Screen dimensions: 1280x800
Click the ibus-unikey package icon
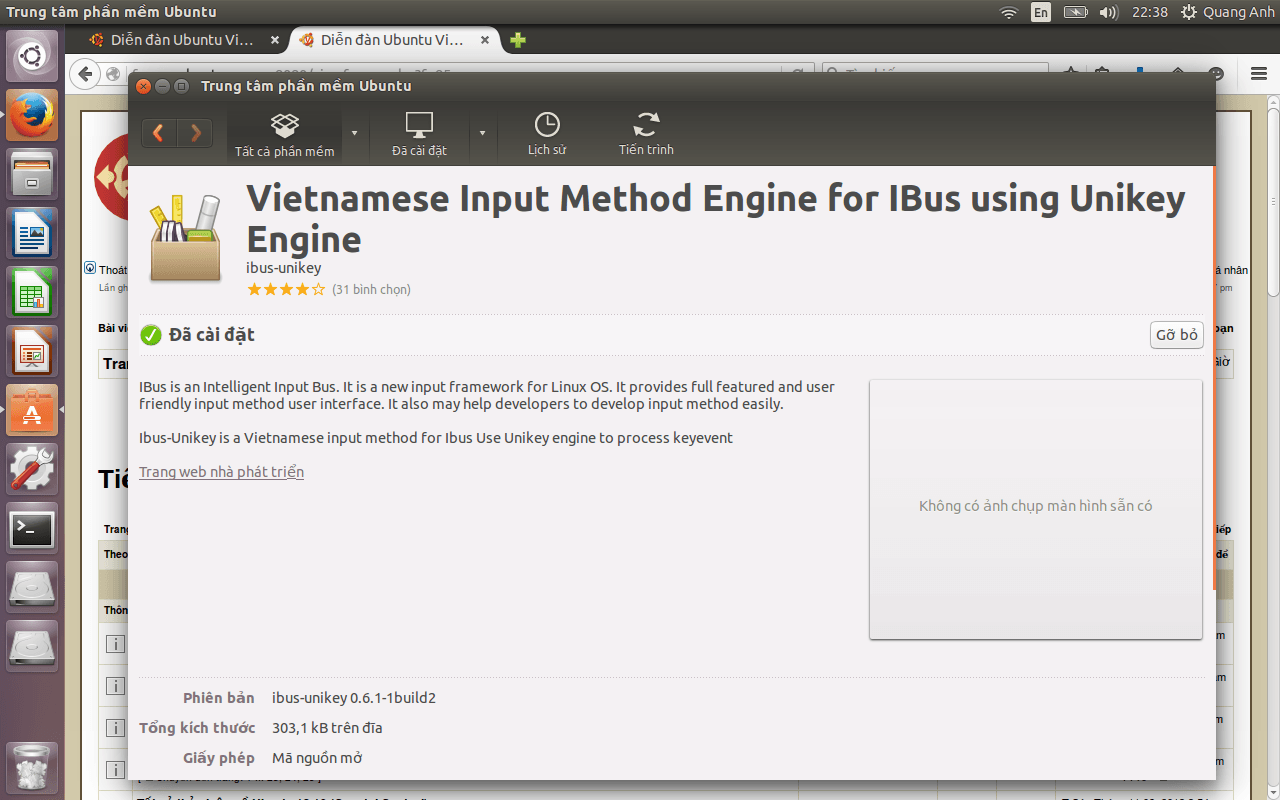click(x=185, y=238)
